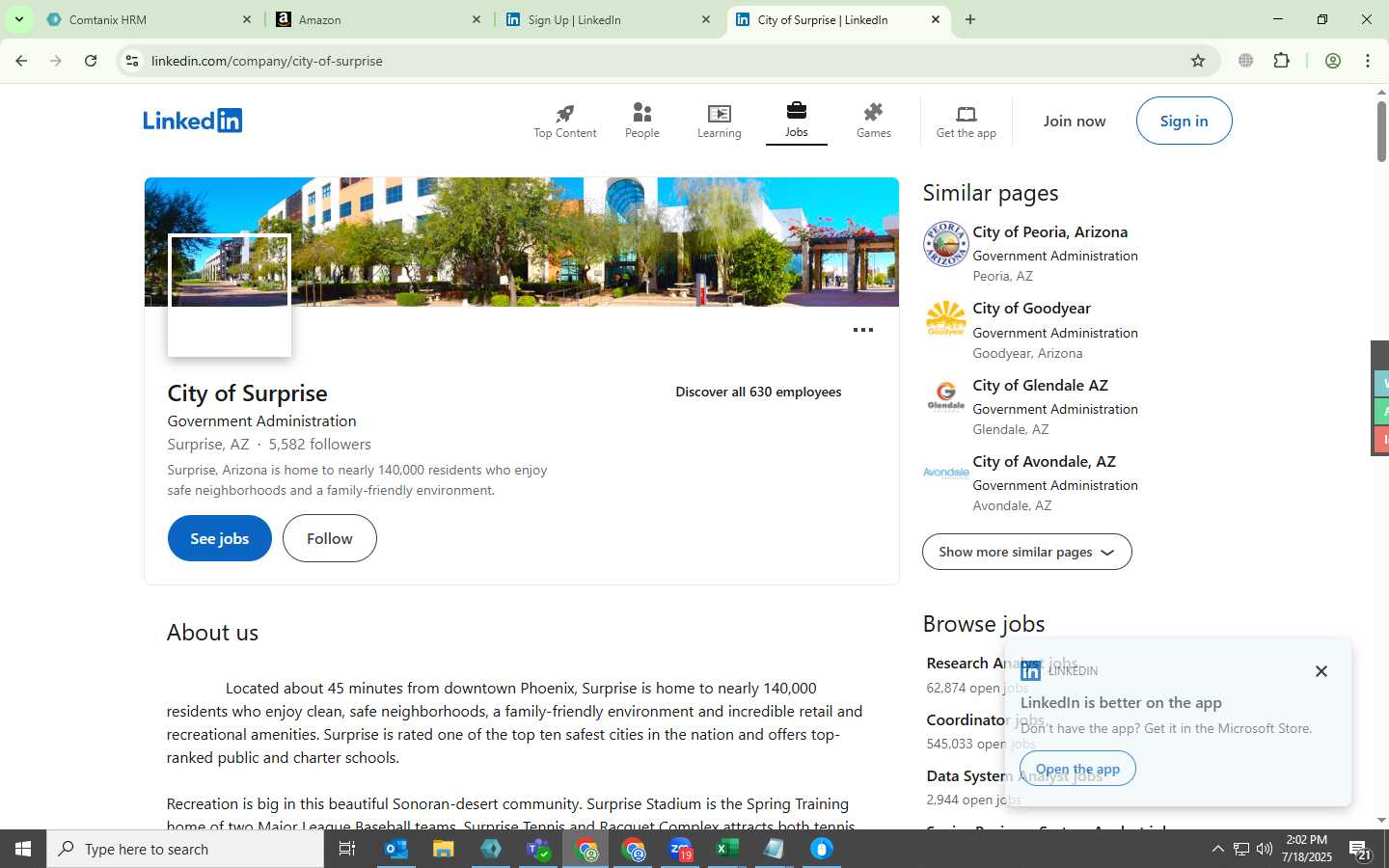This screenshot has width=1389, height=868.
Task: Open a new browser tab
Action: coord(970,19)
